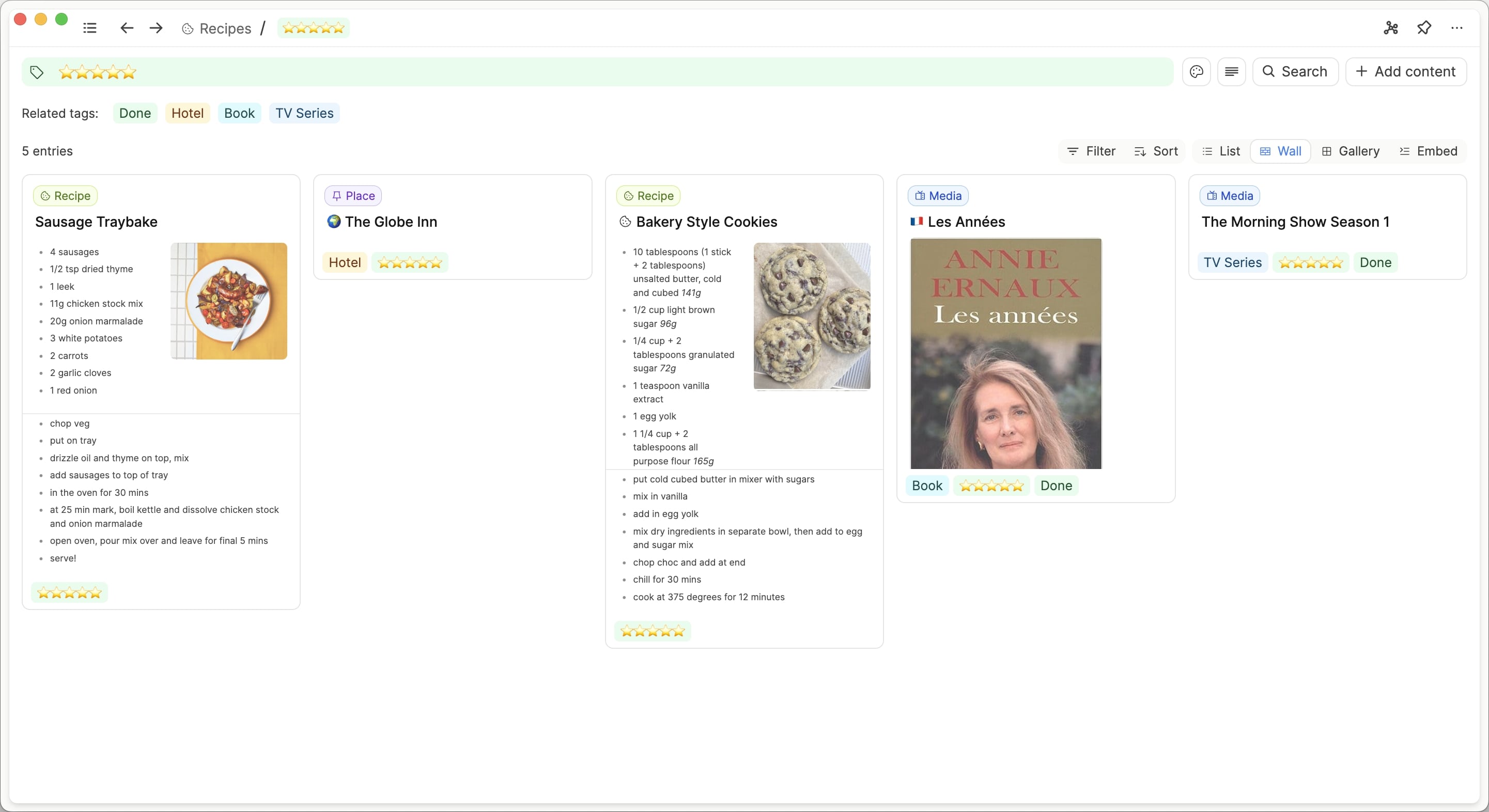Screen dimensions: 1489x812
Task: Switch to Embed view
Action: [x=1429, y=151]
